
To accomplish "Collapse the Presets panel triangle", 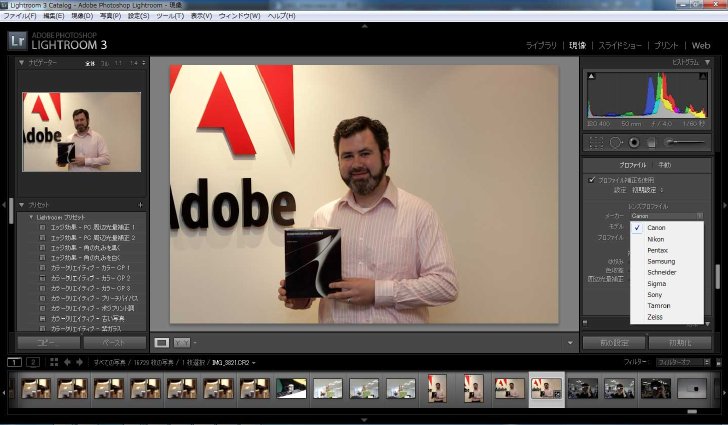I will 21,205.
